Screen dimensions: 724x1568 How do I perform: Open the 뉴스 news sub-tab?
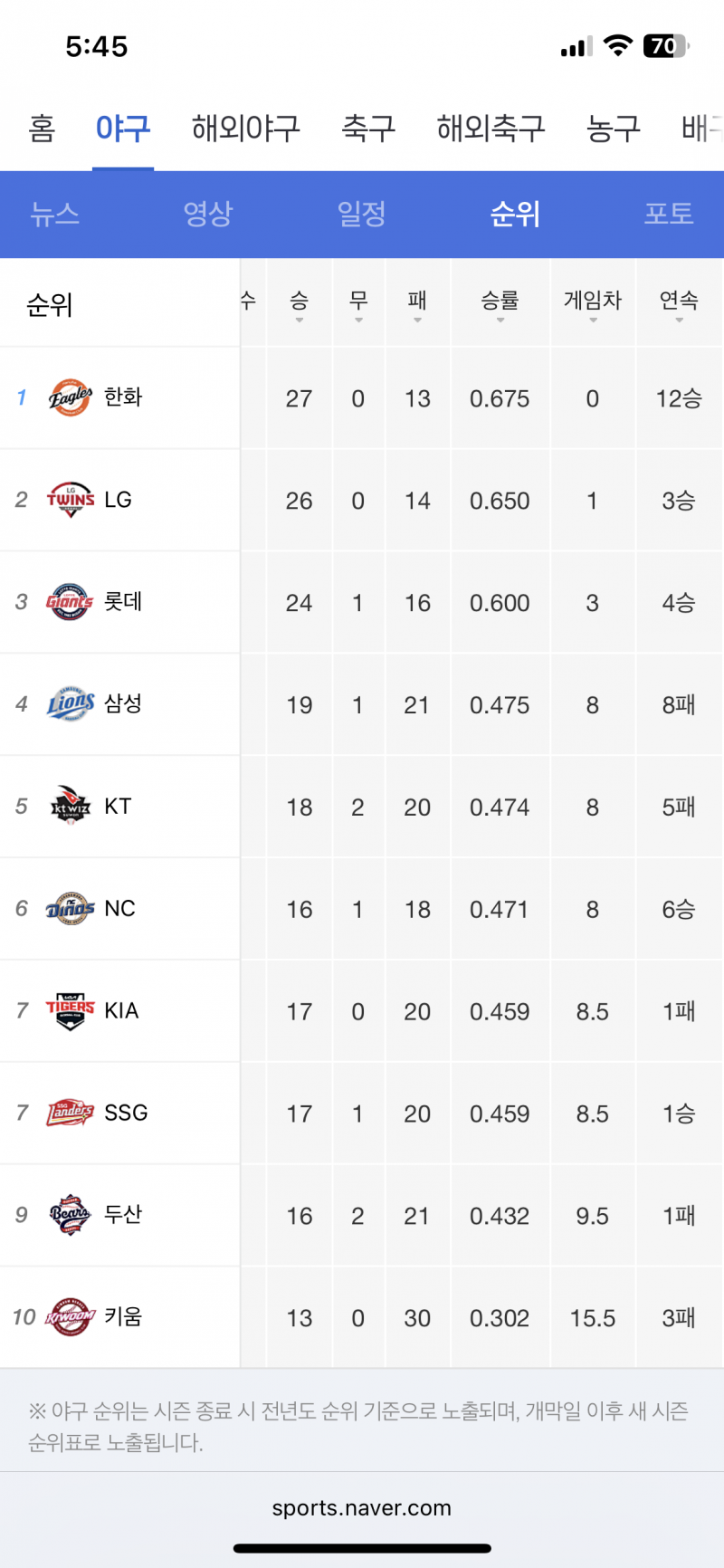pyautogui.click(x=55, y=214)
